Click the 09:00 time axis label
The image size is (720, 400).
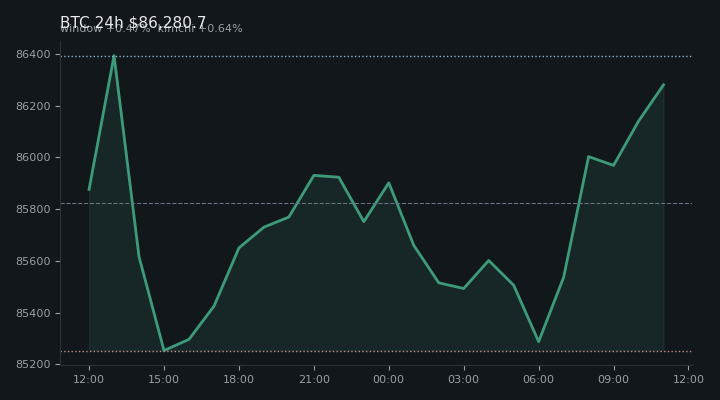point(614,379)
